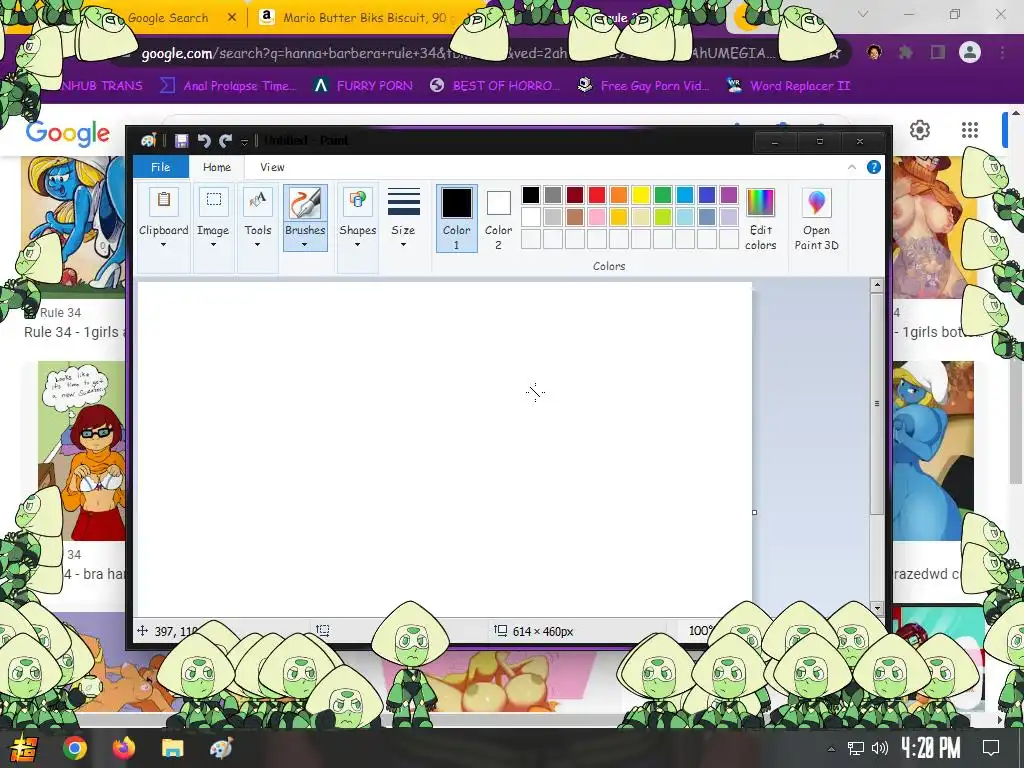Open the Windows Start button

pyautogui.click(x=24, y=748)
